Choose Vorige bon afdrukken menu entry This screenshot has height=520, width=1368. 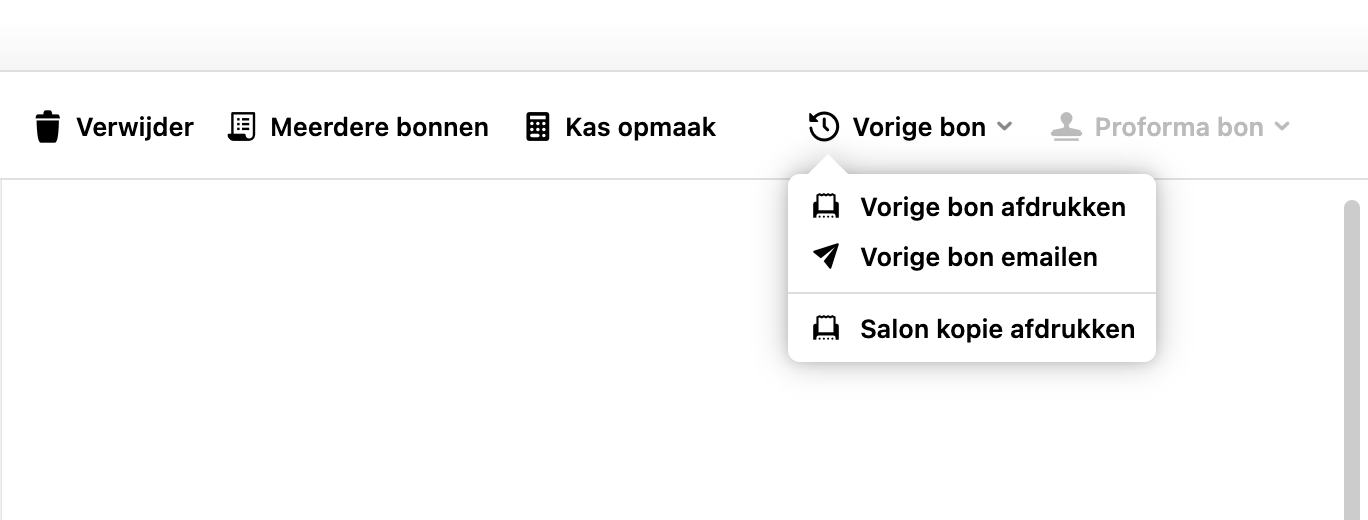[x=992, y=207]
